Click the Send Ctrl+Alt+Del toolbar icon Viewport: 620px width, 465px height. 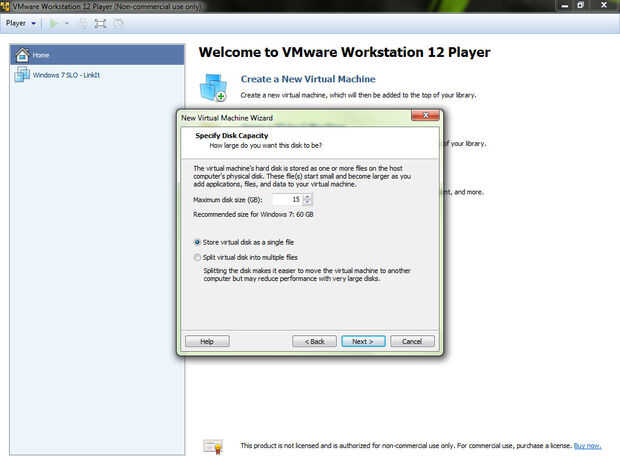(x=83, y=24)
